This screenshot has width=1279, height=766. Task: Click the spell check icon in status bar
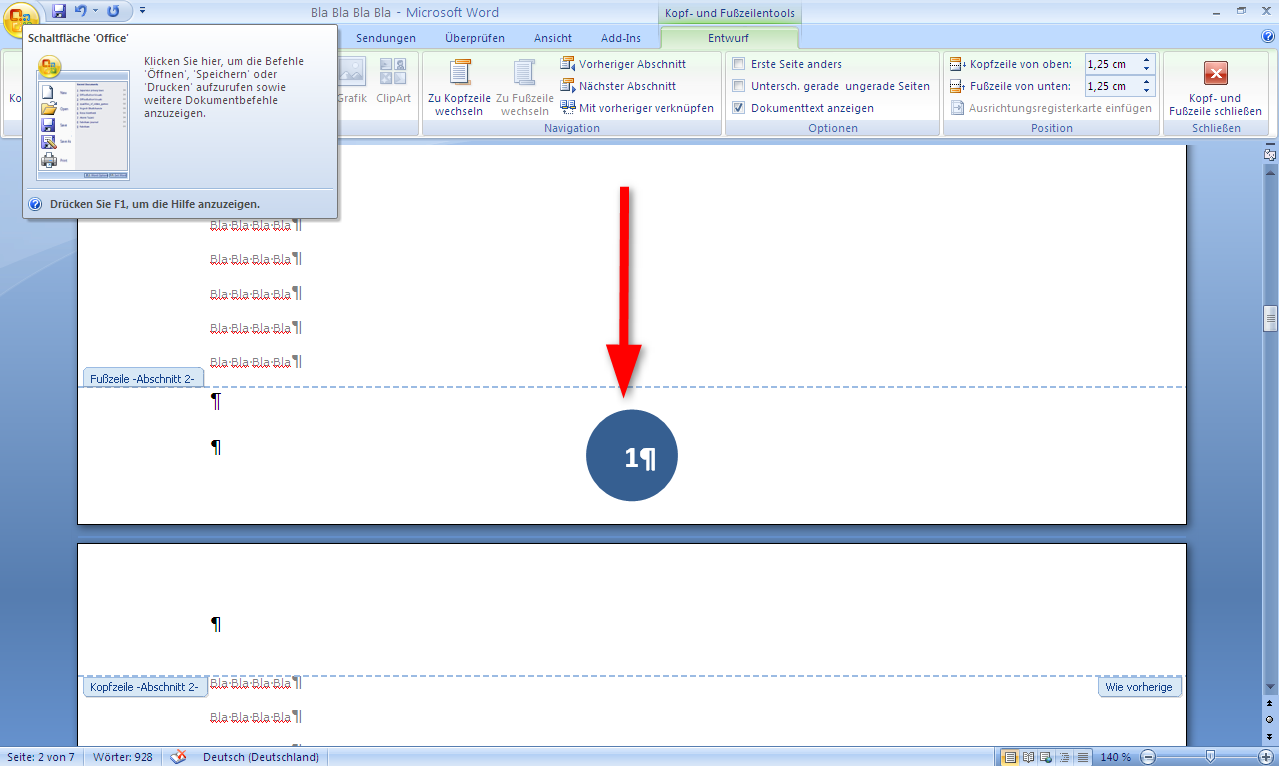179,757
